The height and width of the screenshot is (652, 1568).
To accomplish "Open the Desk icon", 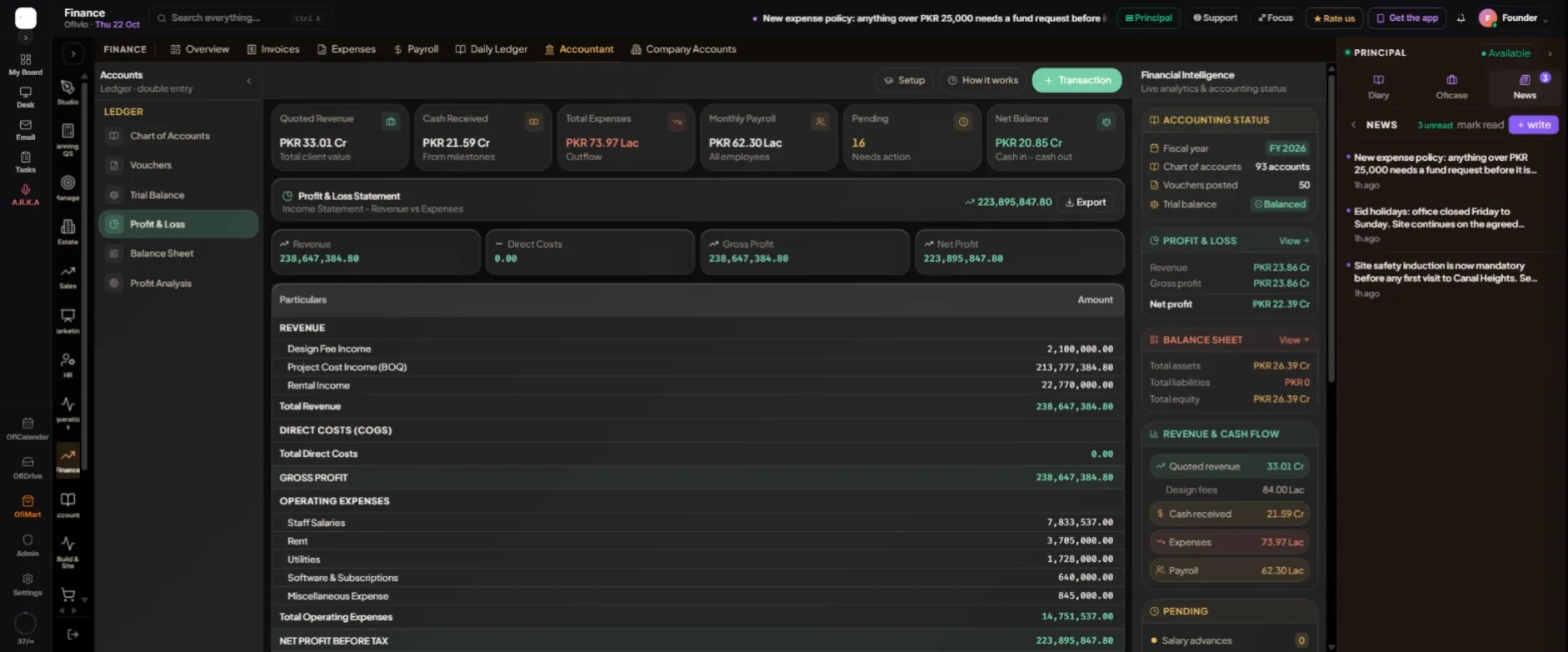I will coord(26,97).
